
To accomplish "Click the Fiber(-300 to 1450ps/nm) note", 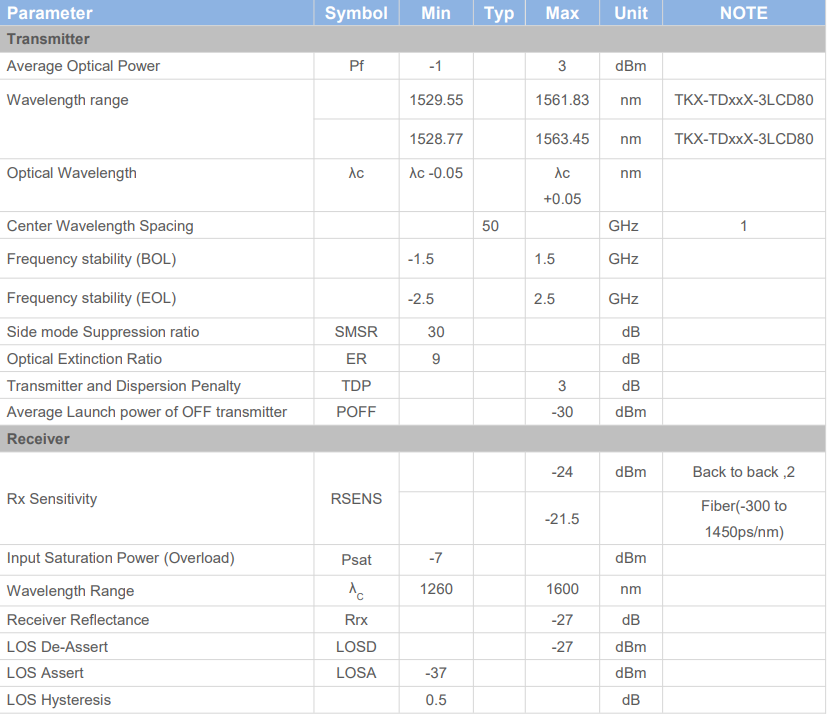I will tap(744, 519).
